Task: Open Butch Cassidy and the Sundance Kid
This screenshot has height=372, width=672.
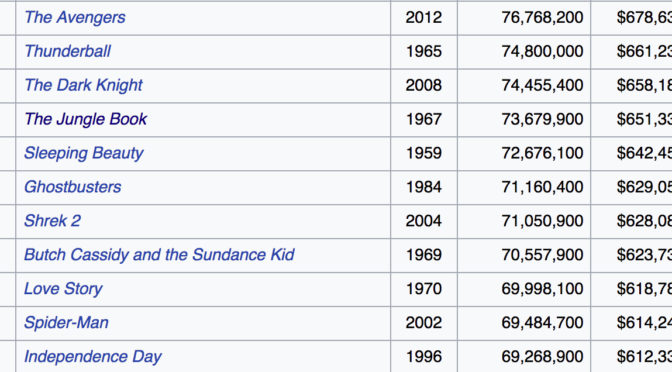Action: click(x=159, y=255)
